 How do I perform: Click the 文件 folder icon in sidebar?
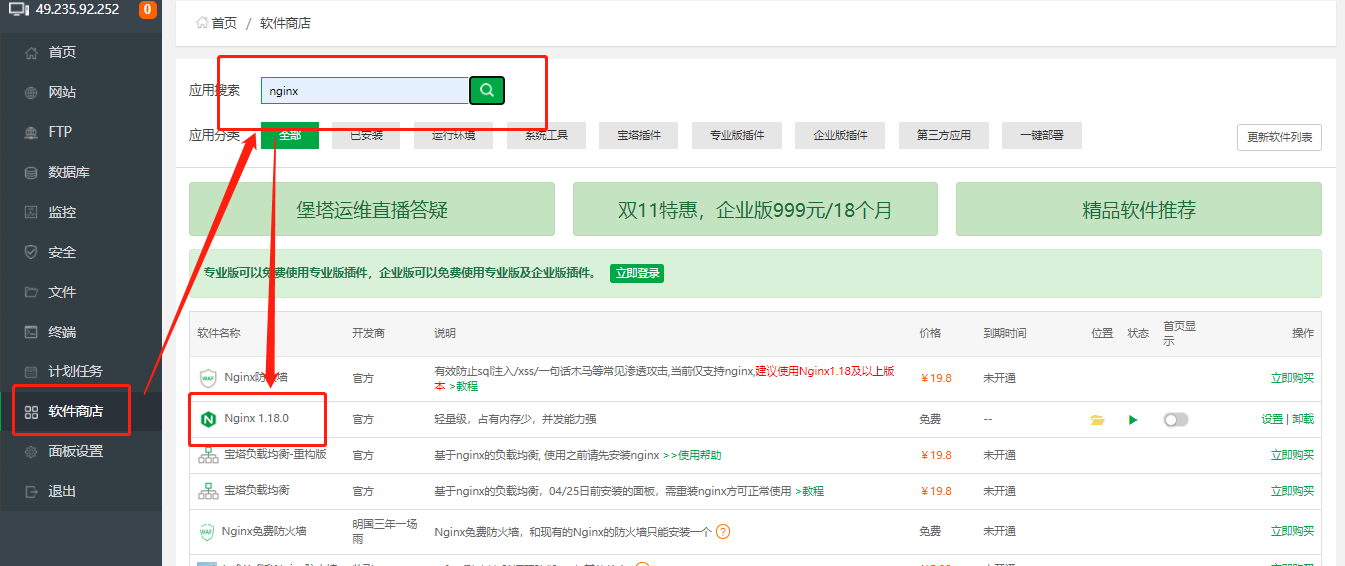31,292
